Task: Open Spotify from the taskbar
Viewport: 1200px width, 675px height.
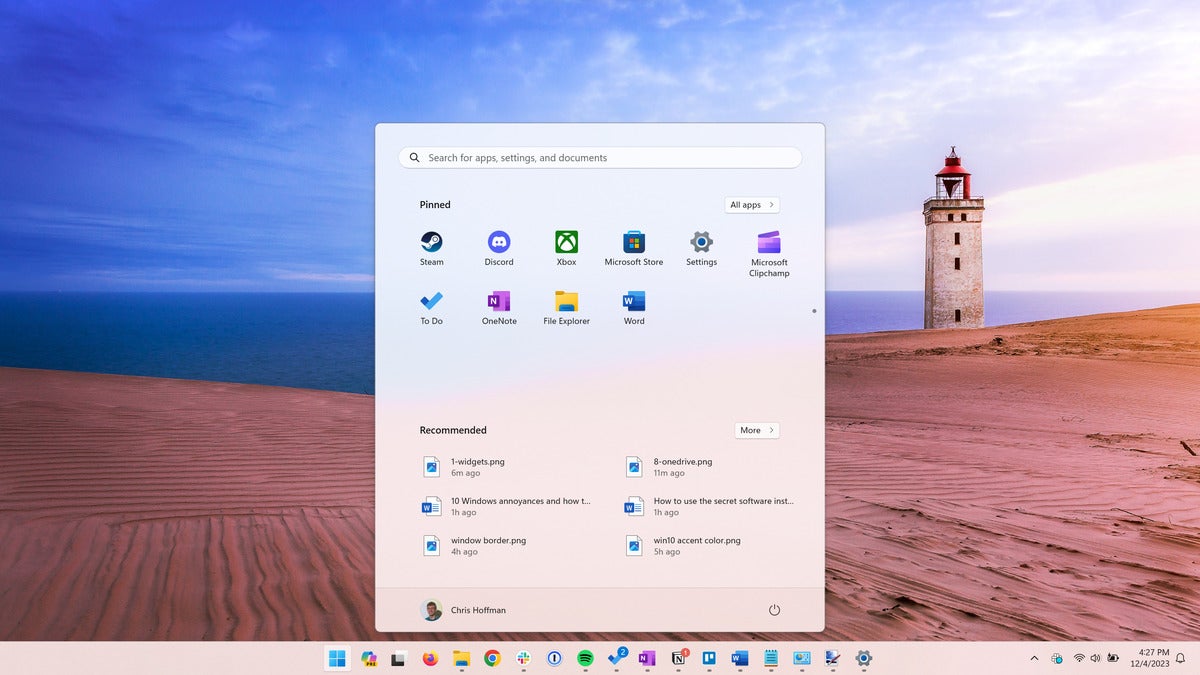Action: click(x=585, y=658)
